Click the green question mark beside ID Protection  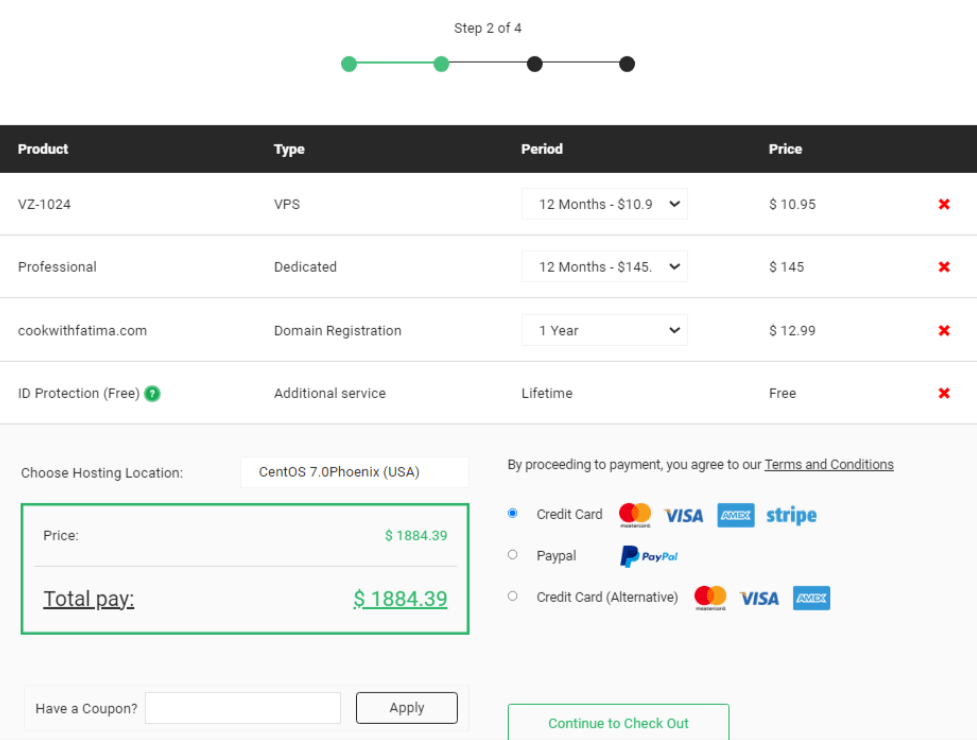pyautogui.click(x=151, y=393)
